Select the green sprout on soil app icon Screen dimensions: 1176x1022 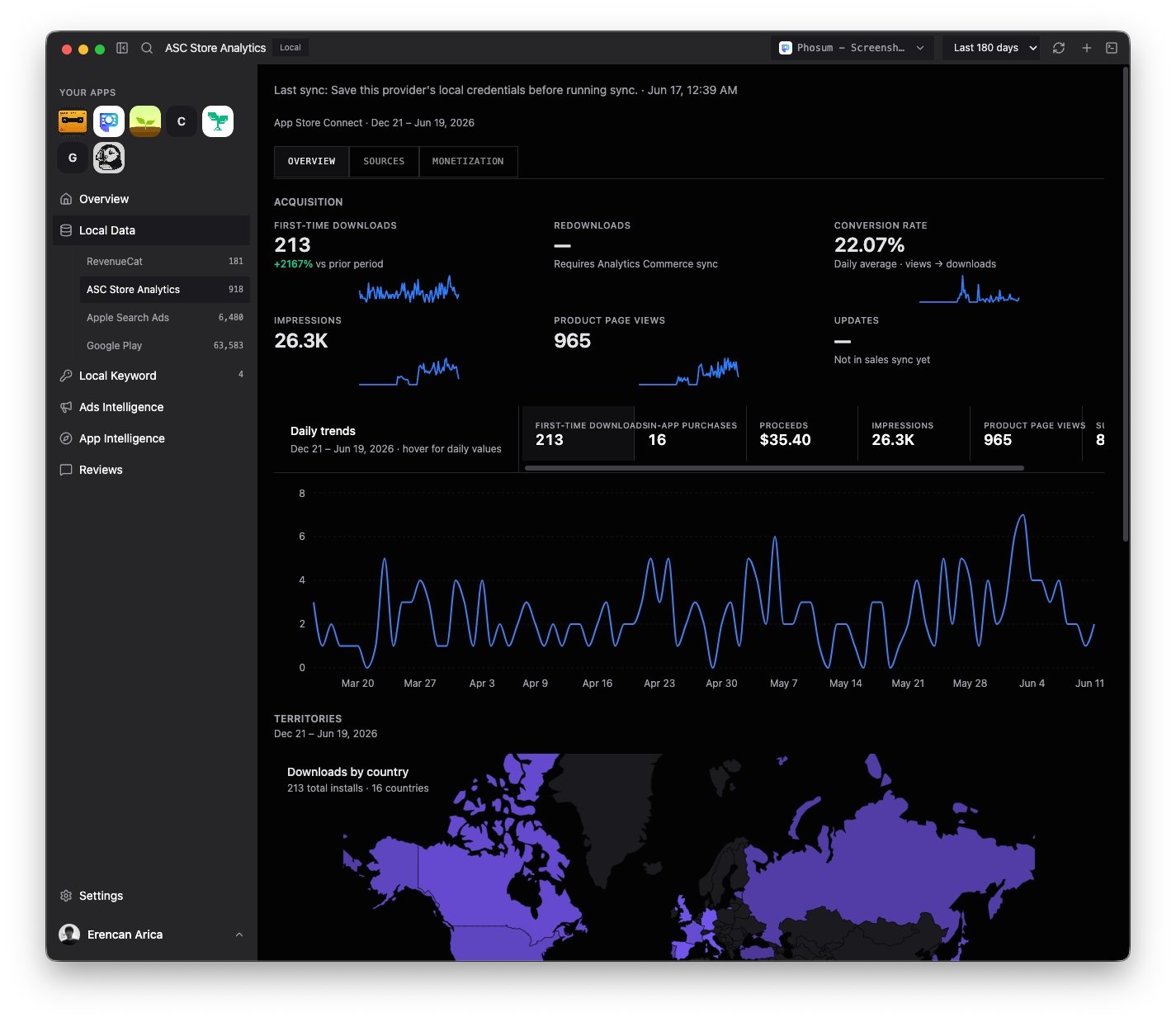(145, 121)
